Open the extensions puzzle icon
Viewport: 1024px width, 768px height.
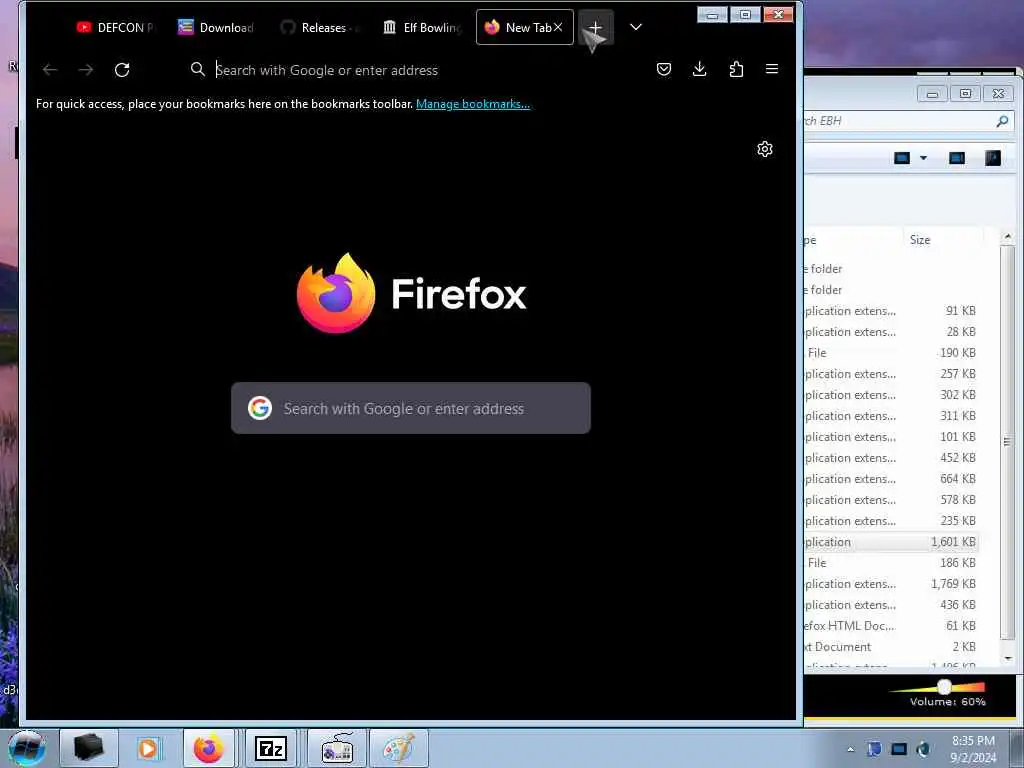(736, 69)
